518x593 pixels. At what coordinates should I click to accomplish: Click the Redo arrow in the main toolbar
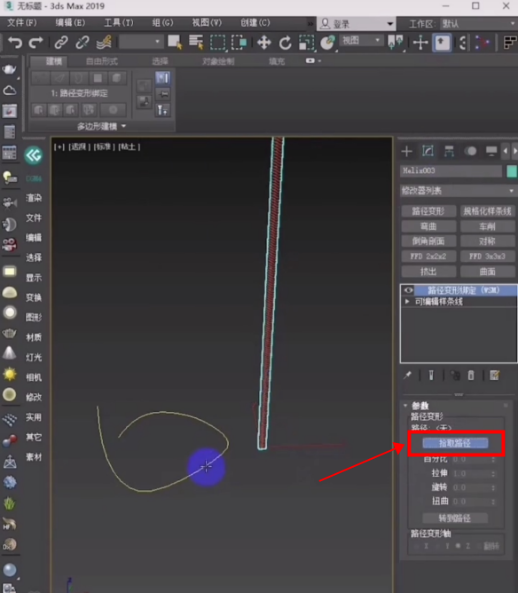point(36,42)
